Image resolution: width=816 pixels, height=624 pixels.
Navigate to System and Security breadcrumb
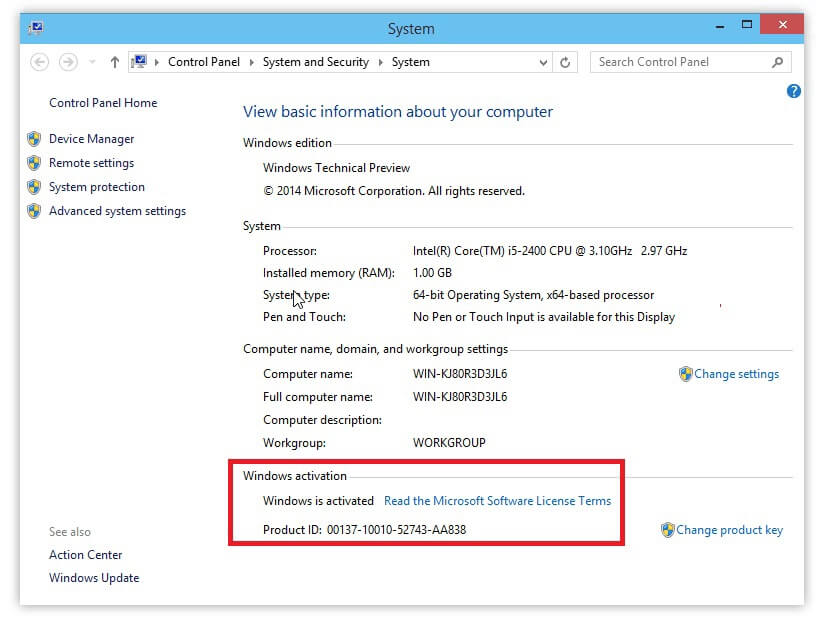(x=315, y=61)
